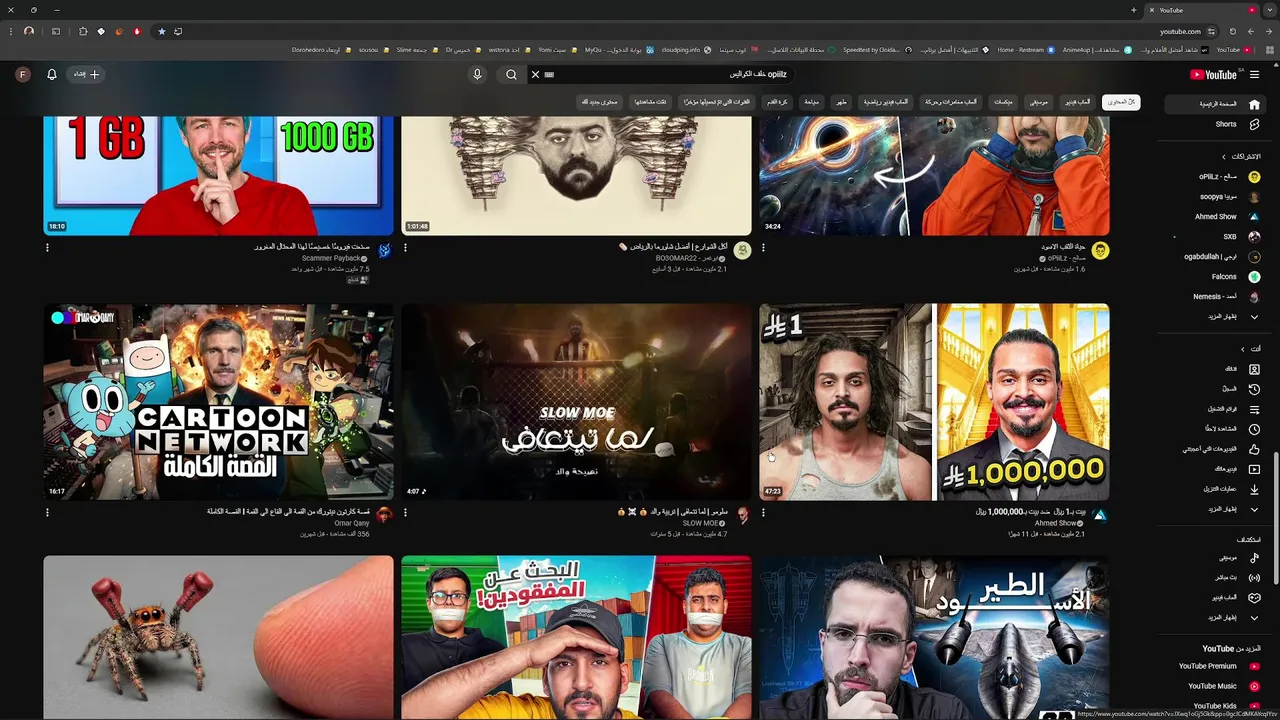Select the All content filter chip

(x=1121, y=102)
